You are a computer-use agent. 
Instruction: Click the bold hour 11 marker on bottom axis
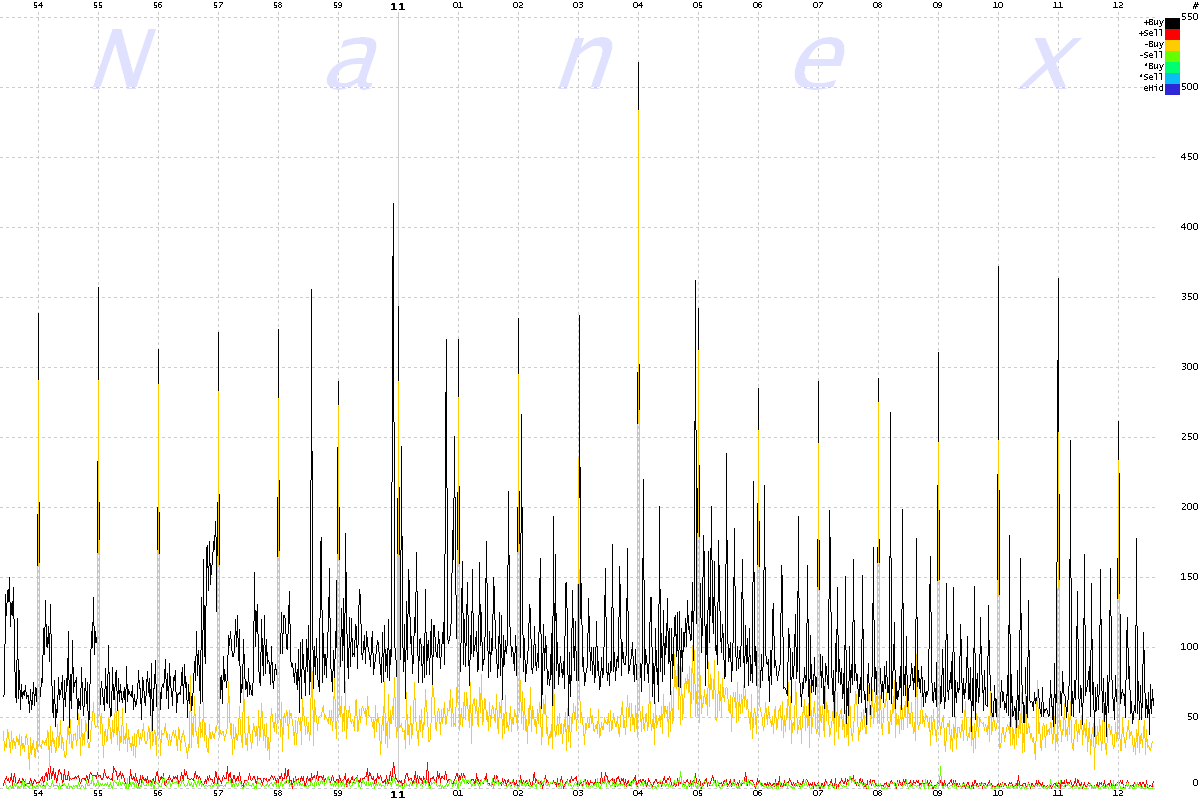tap(398, 794)
